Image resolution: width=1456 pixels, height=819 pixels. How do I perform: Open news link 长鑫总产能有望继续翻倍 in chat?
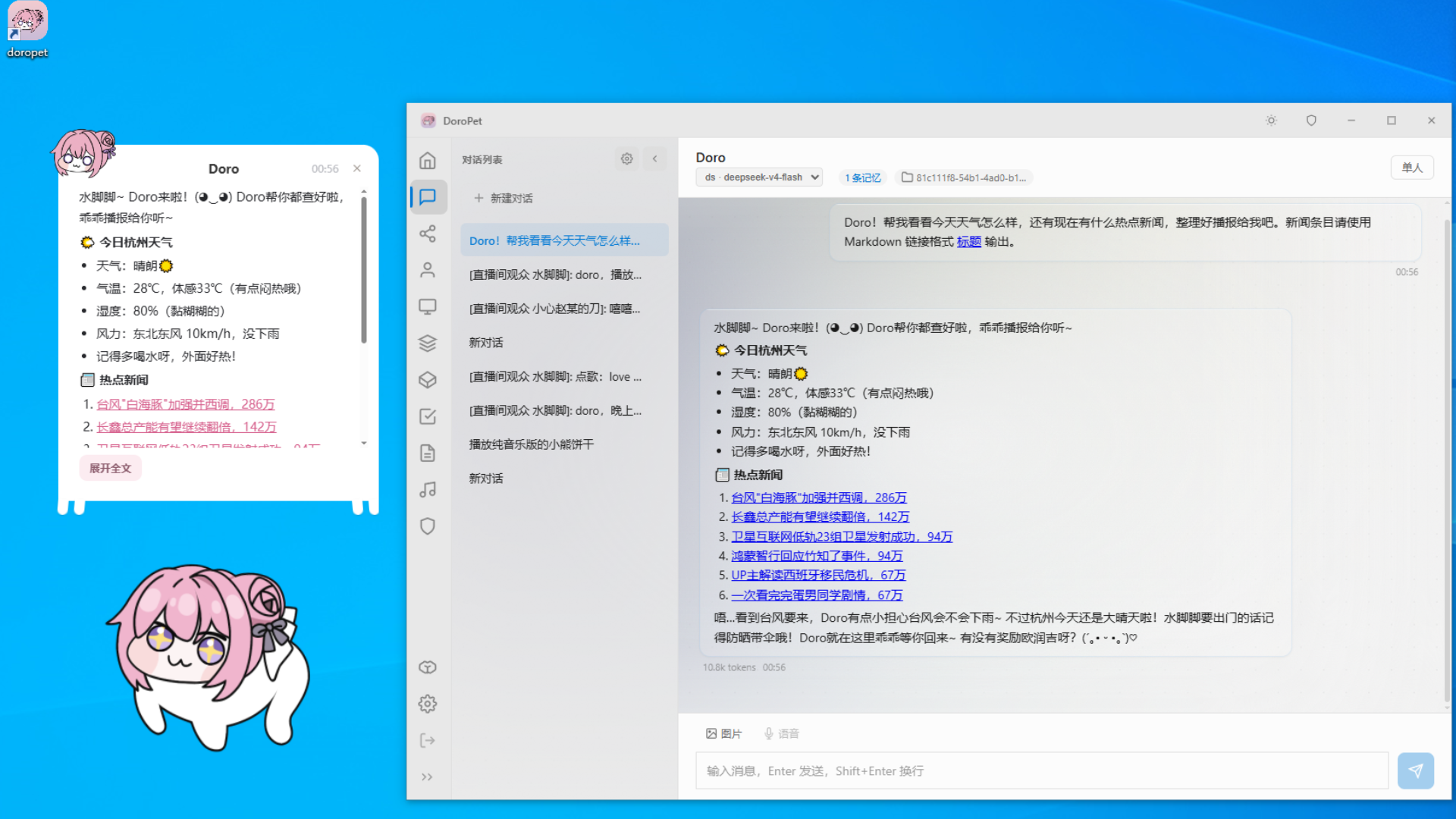pyautogui.click(x=821, y=516)
